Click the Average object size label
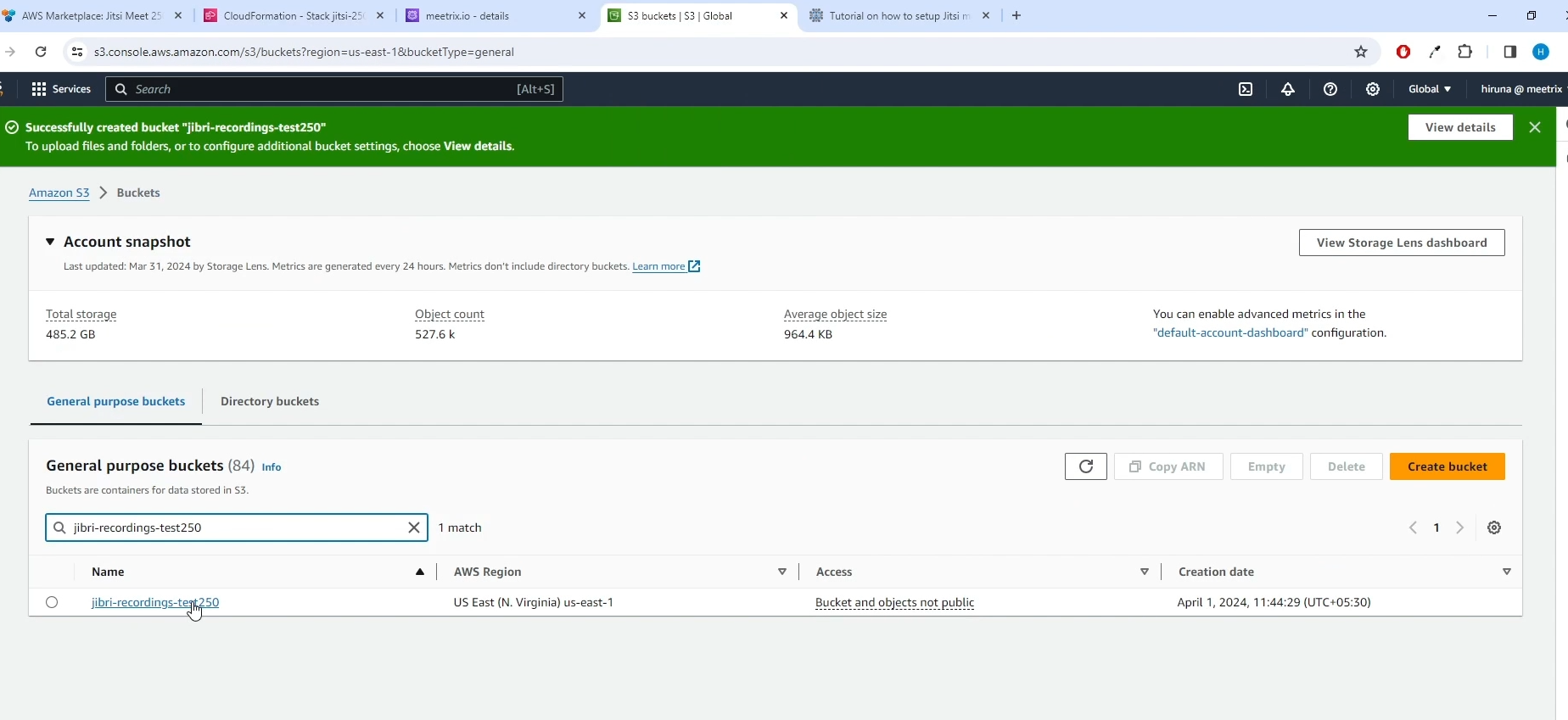1568x720 pixels. pyautogui.click(x=836, y=315)
